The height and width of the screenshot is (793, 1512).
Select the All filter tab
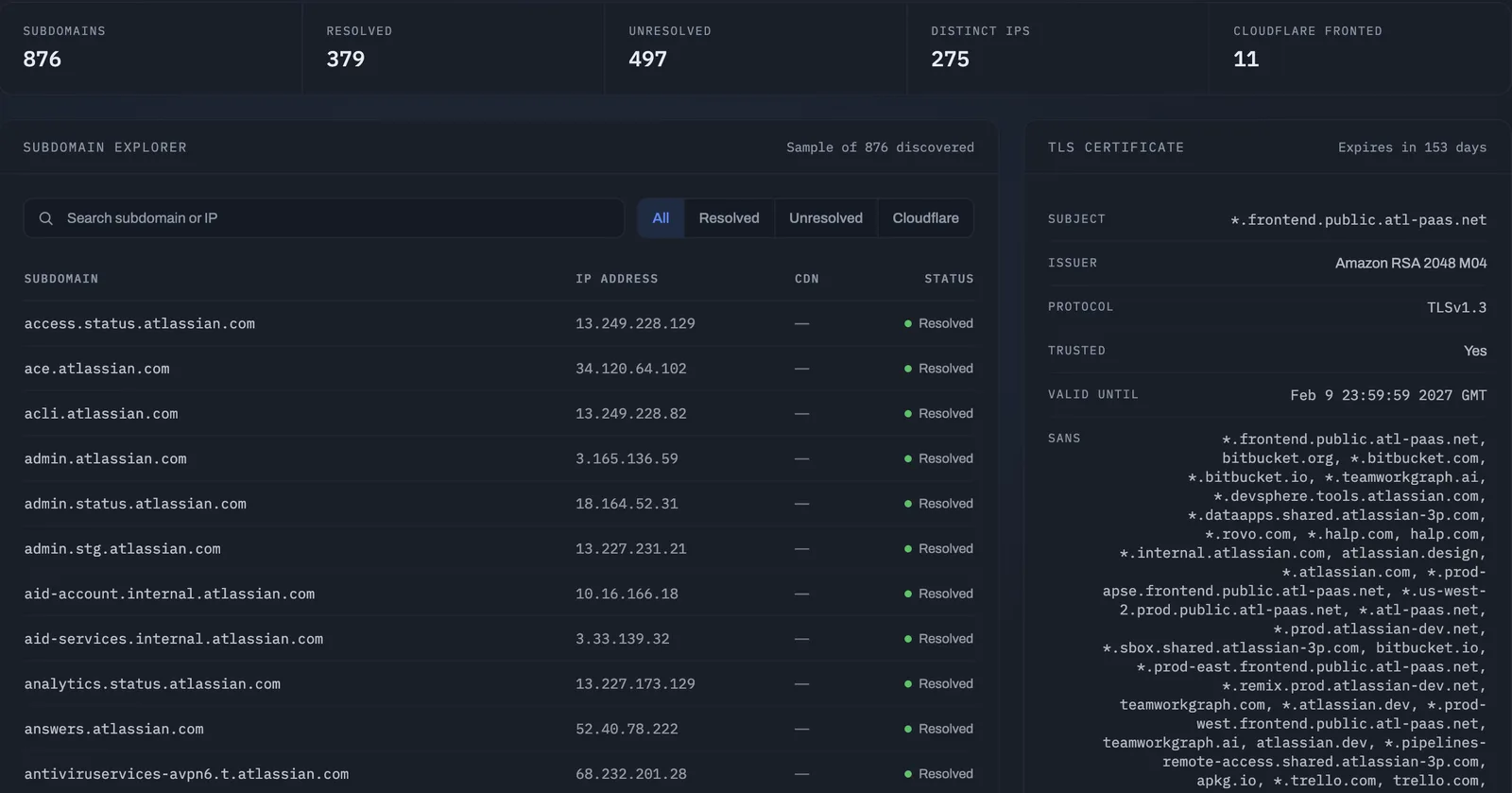click(661, 218)
